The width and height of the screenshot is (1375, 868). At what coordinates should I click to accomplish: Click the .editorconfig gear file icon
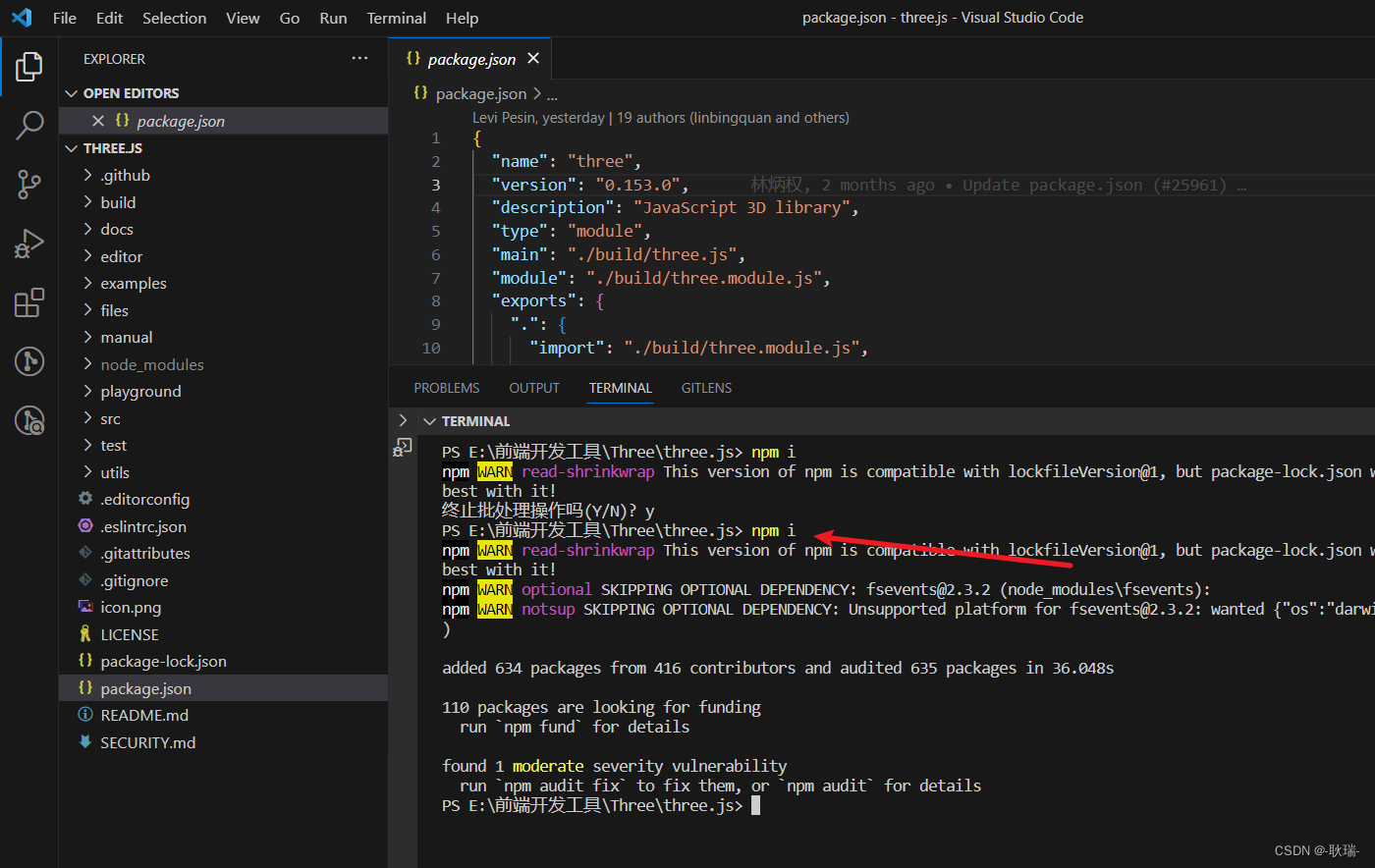[85, 499]
